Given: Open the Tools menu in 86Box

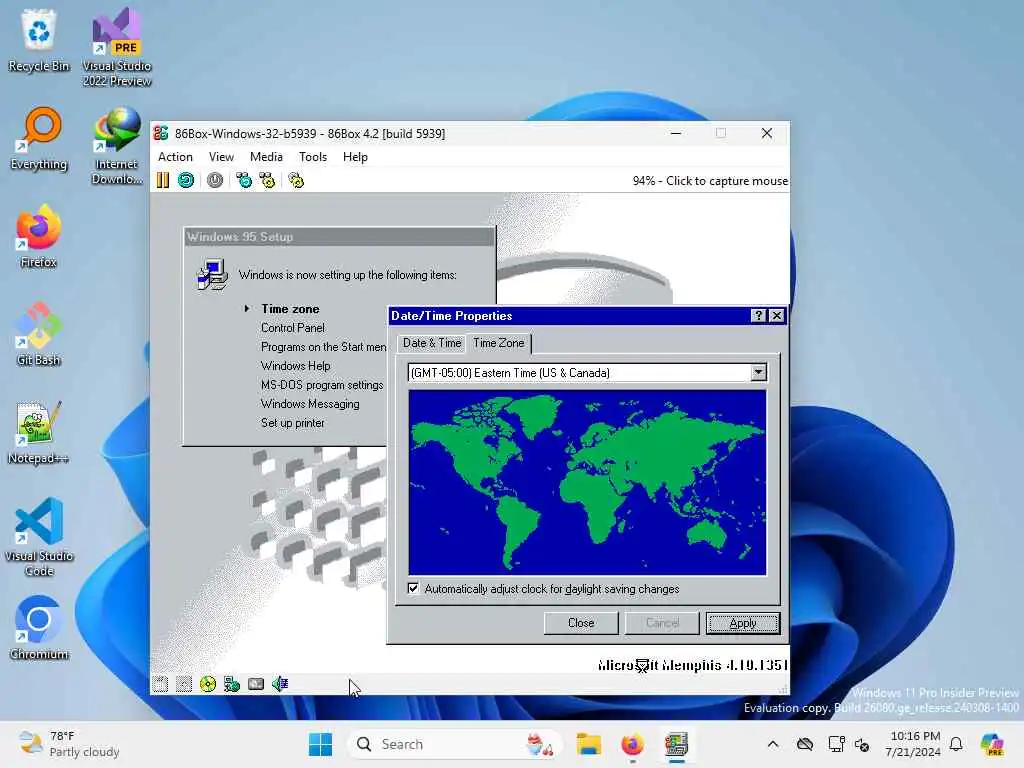Looking at the screenshot, I should point(313,157).
